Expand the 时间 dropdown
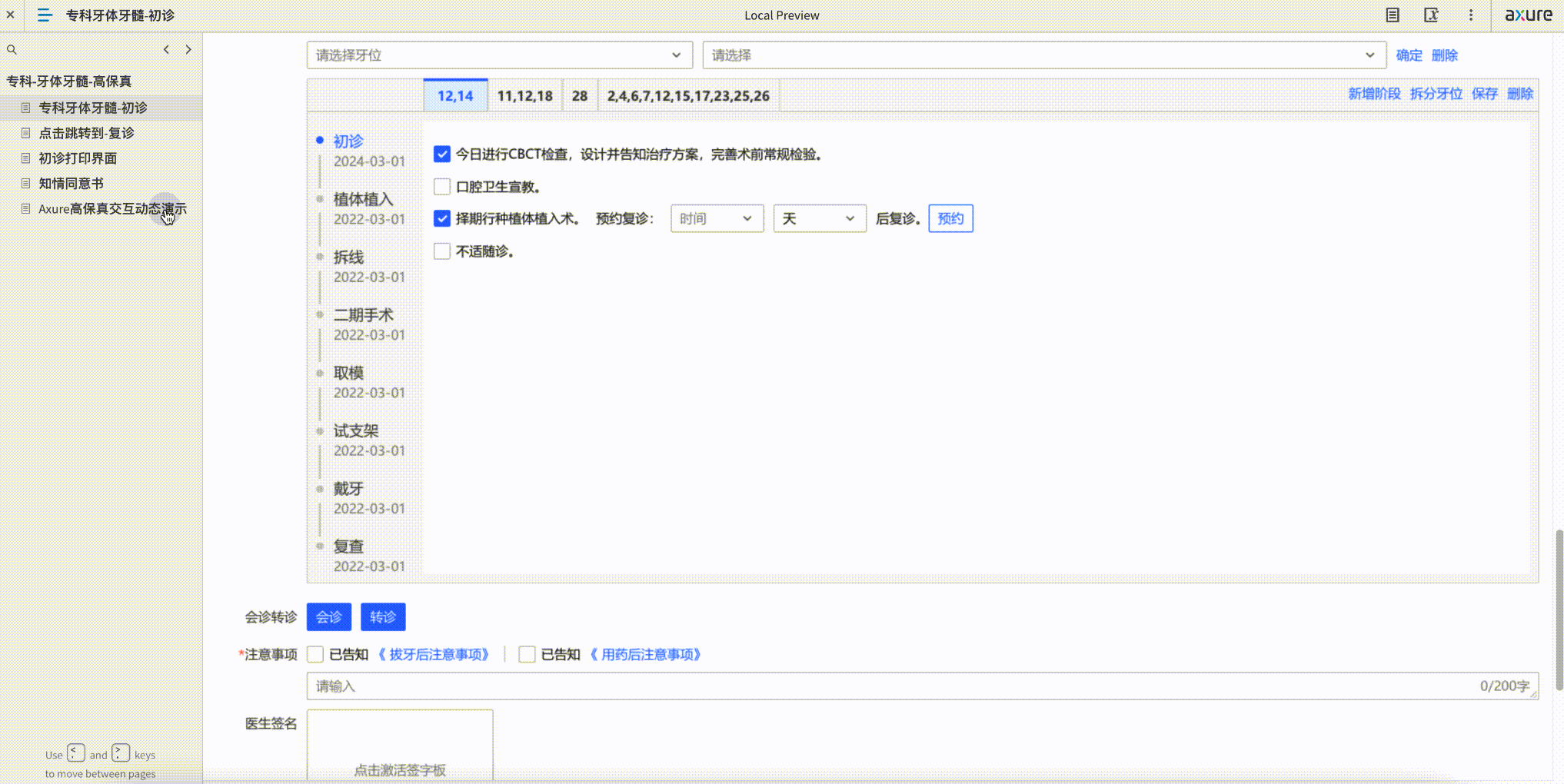This screenshot has width=1564, height=784. [716, 218]
